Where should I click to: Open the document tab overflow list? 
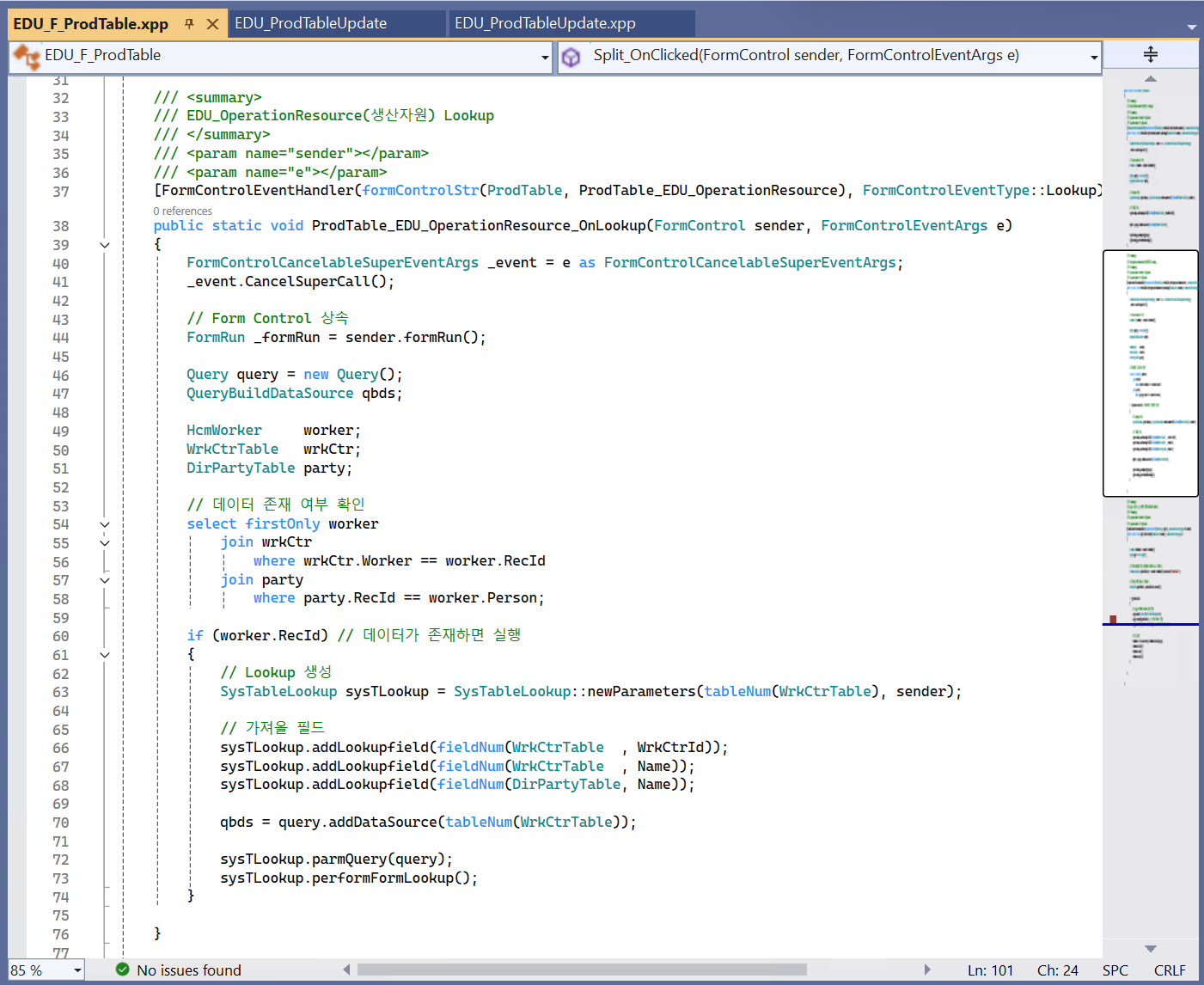[x=1191, y=27]
